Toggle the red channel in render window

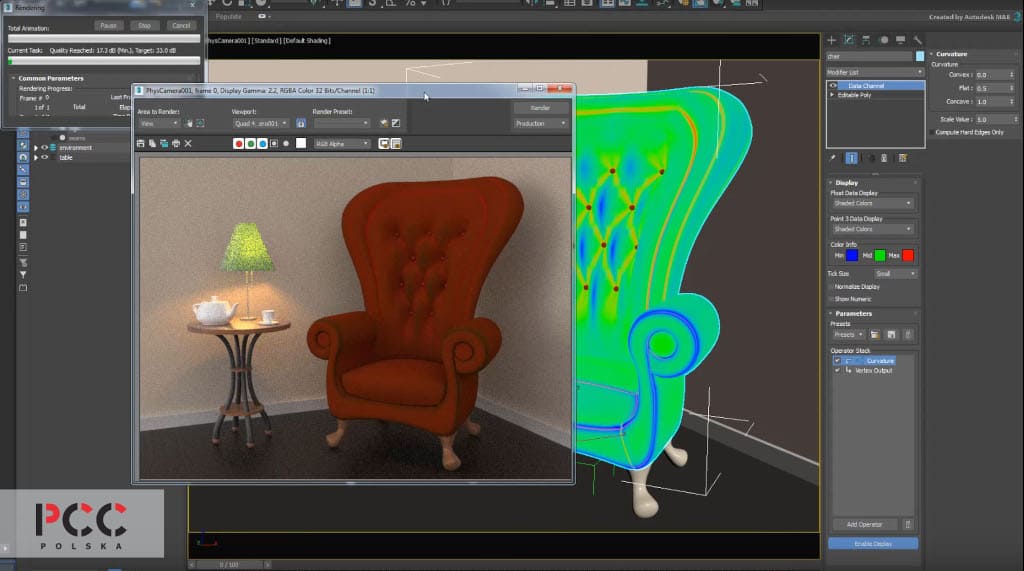238,144
